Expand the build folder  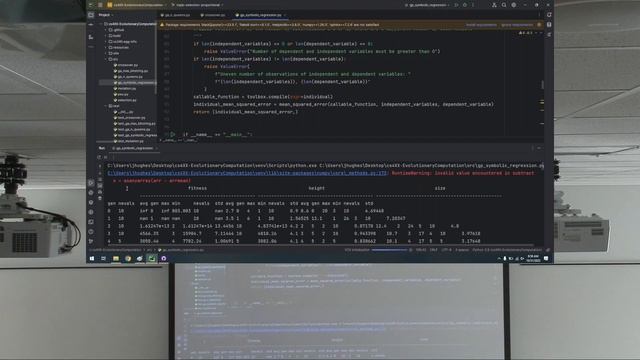[106, 36]
